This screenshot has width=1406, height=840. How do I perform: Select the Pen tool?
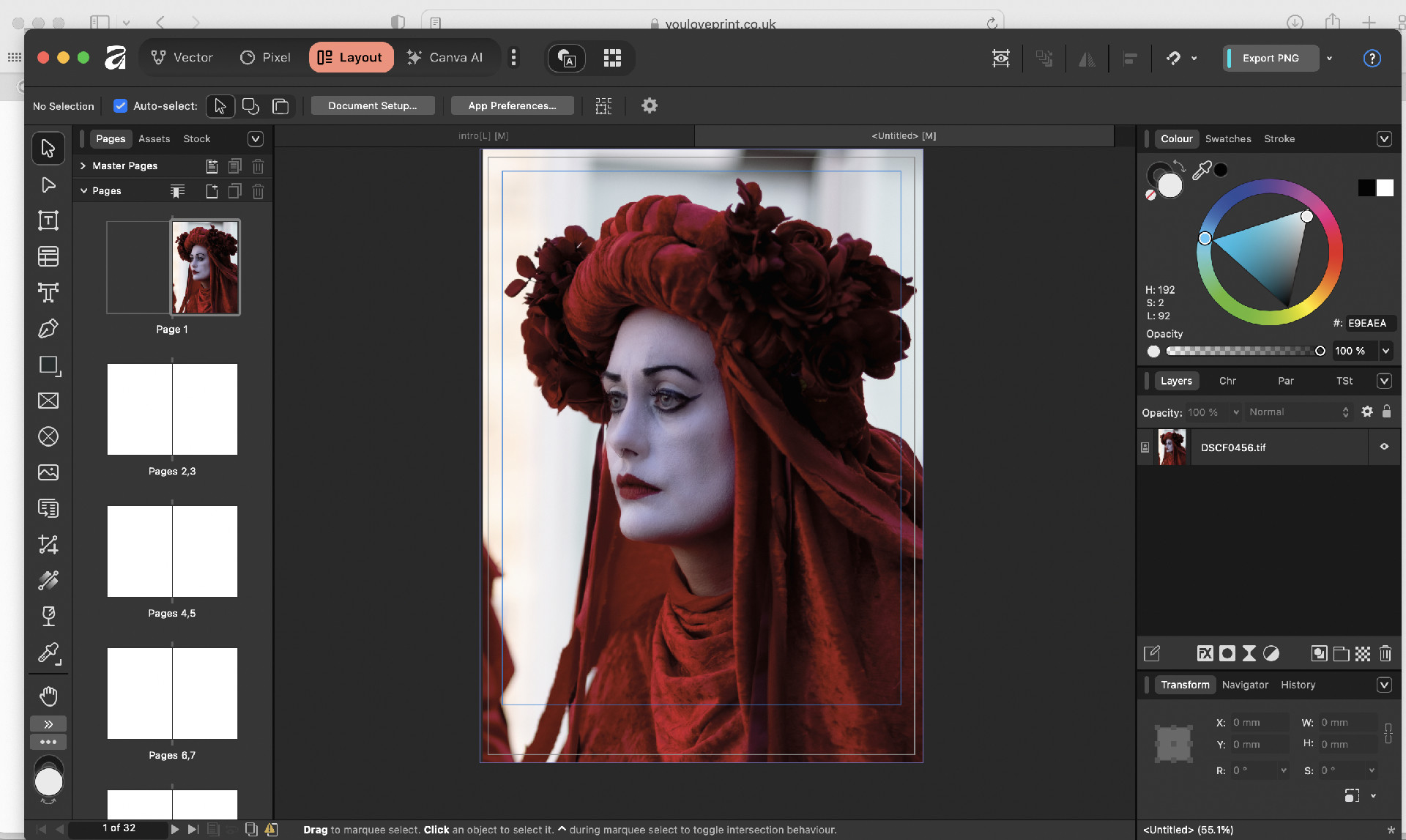pyautogui.click(x=48, y=329)
